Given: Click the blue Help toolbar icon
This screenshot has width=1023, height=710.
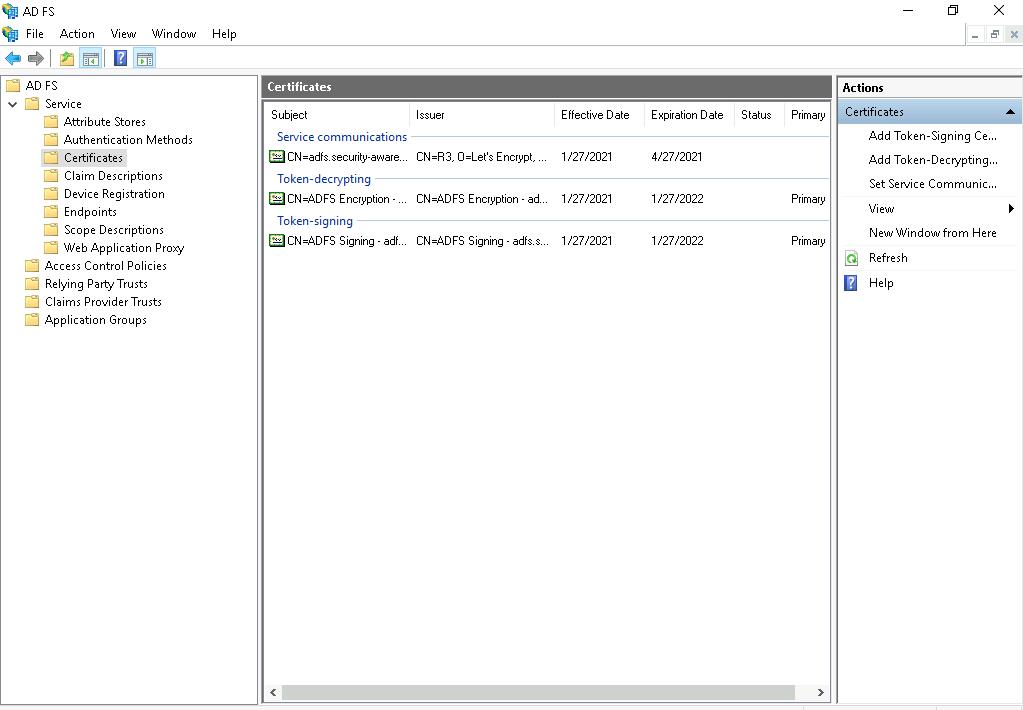Looking at the screenshot, I should pyautogui.click(x=120, y=59).
